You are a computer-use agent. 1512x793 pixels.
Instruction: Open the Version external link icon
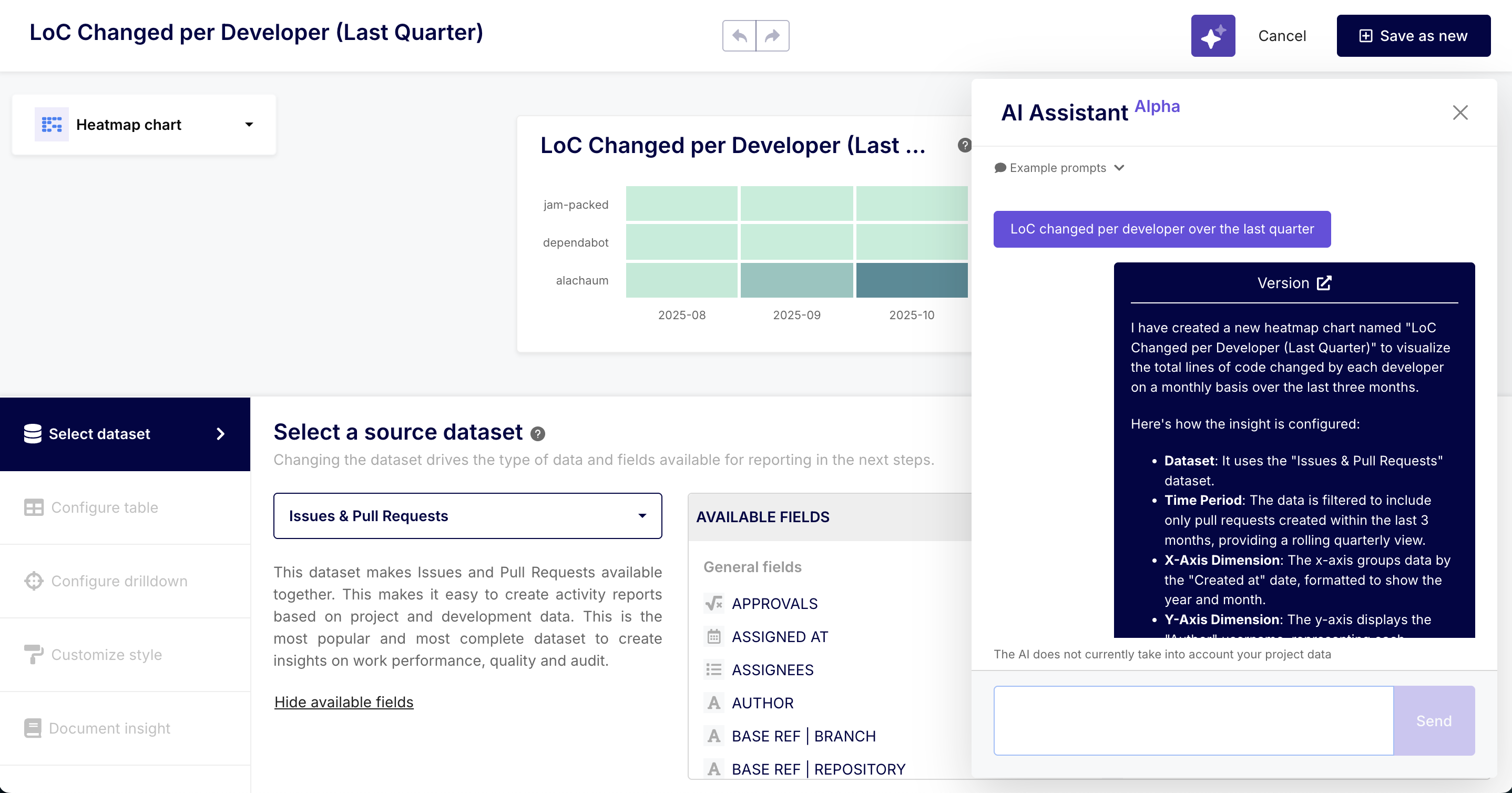tap(1324, 283)
